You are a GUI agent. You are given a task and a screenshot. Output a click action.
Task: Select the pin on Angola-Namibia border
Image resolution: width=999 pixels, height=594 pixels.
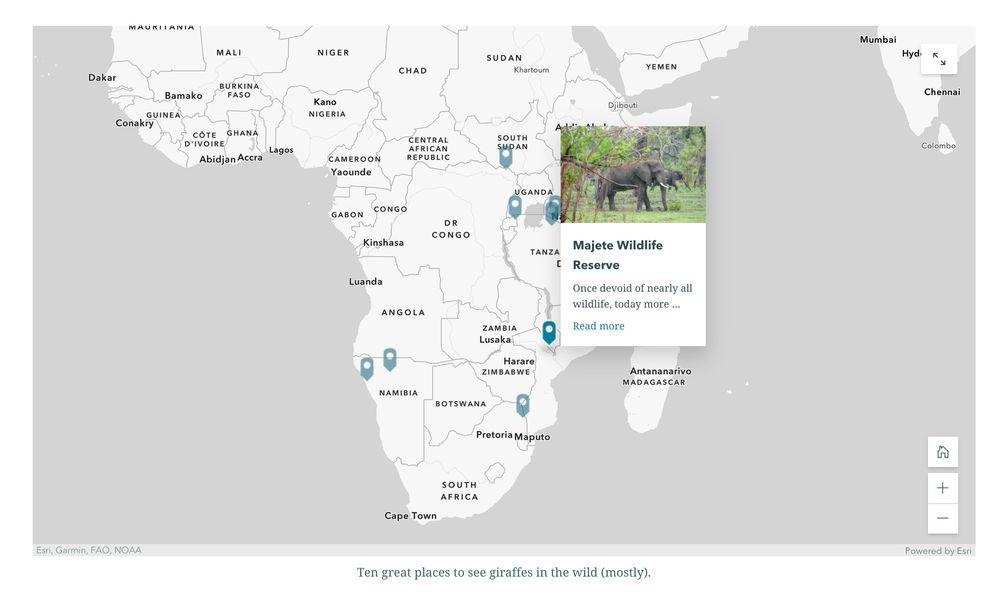390,358
